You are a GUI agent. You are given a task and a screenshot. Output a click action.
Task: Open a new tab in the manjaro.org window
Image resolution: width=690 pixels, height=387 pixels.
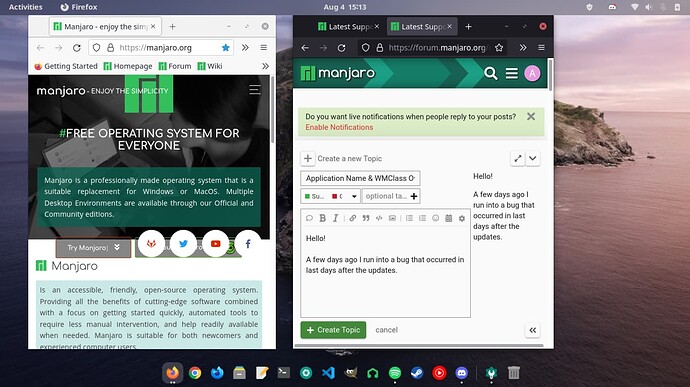click(172, 26)
